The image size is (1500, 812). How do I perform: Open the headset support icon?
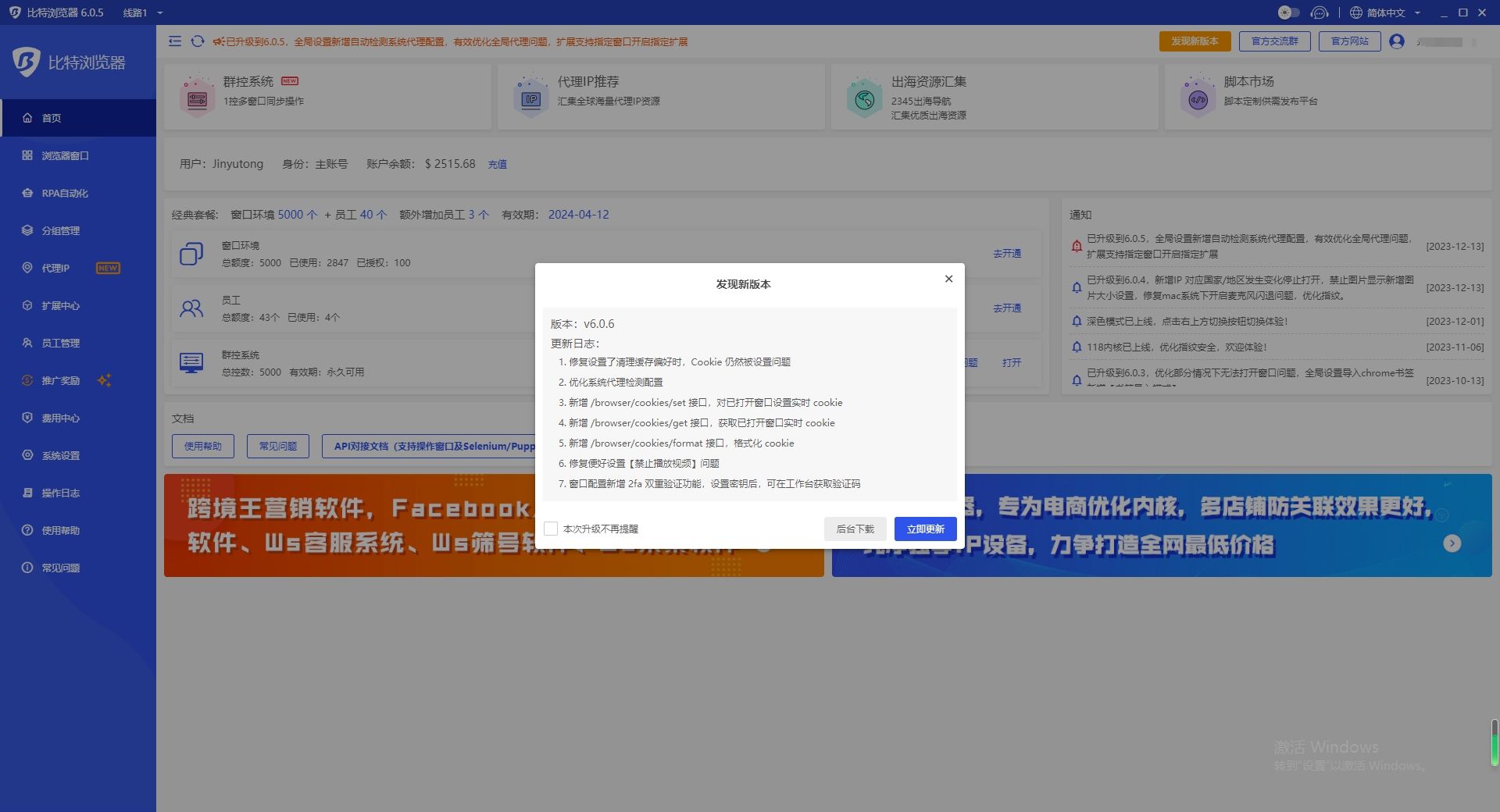(x=1319, y=12)
